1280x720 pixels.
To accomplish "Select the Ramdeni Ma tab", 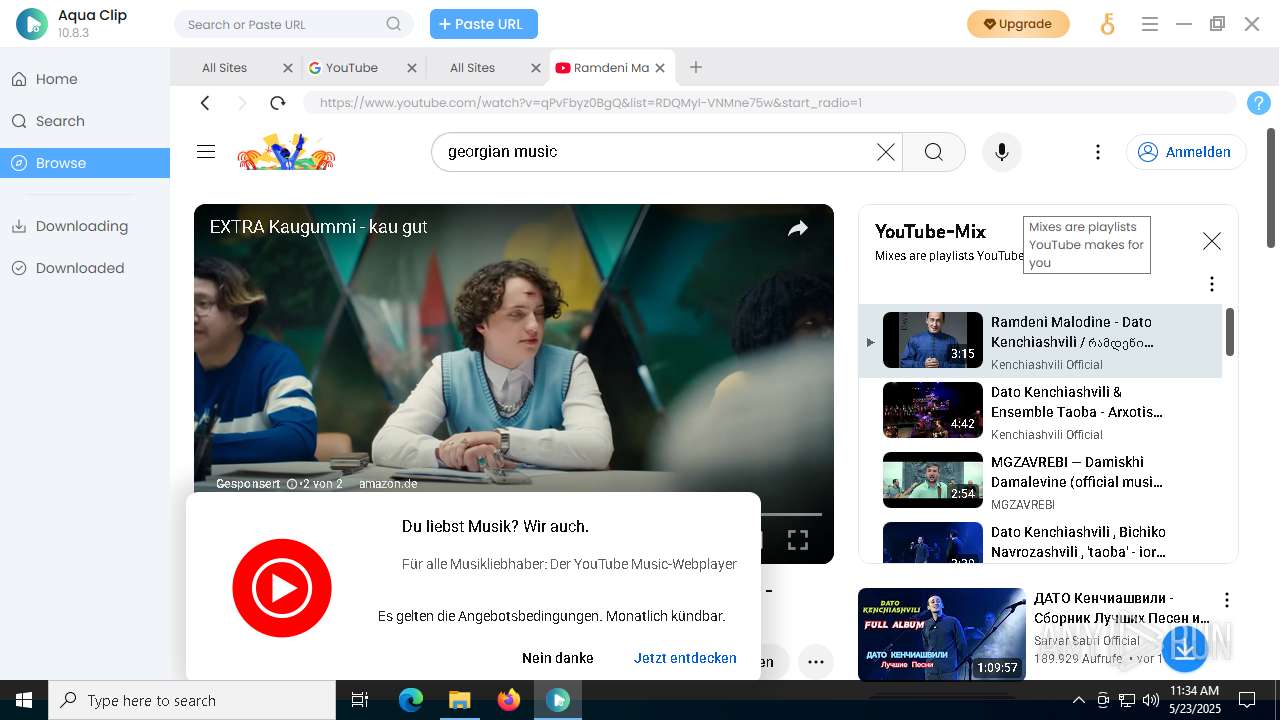I will (x=602, y=68).
